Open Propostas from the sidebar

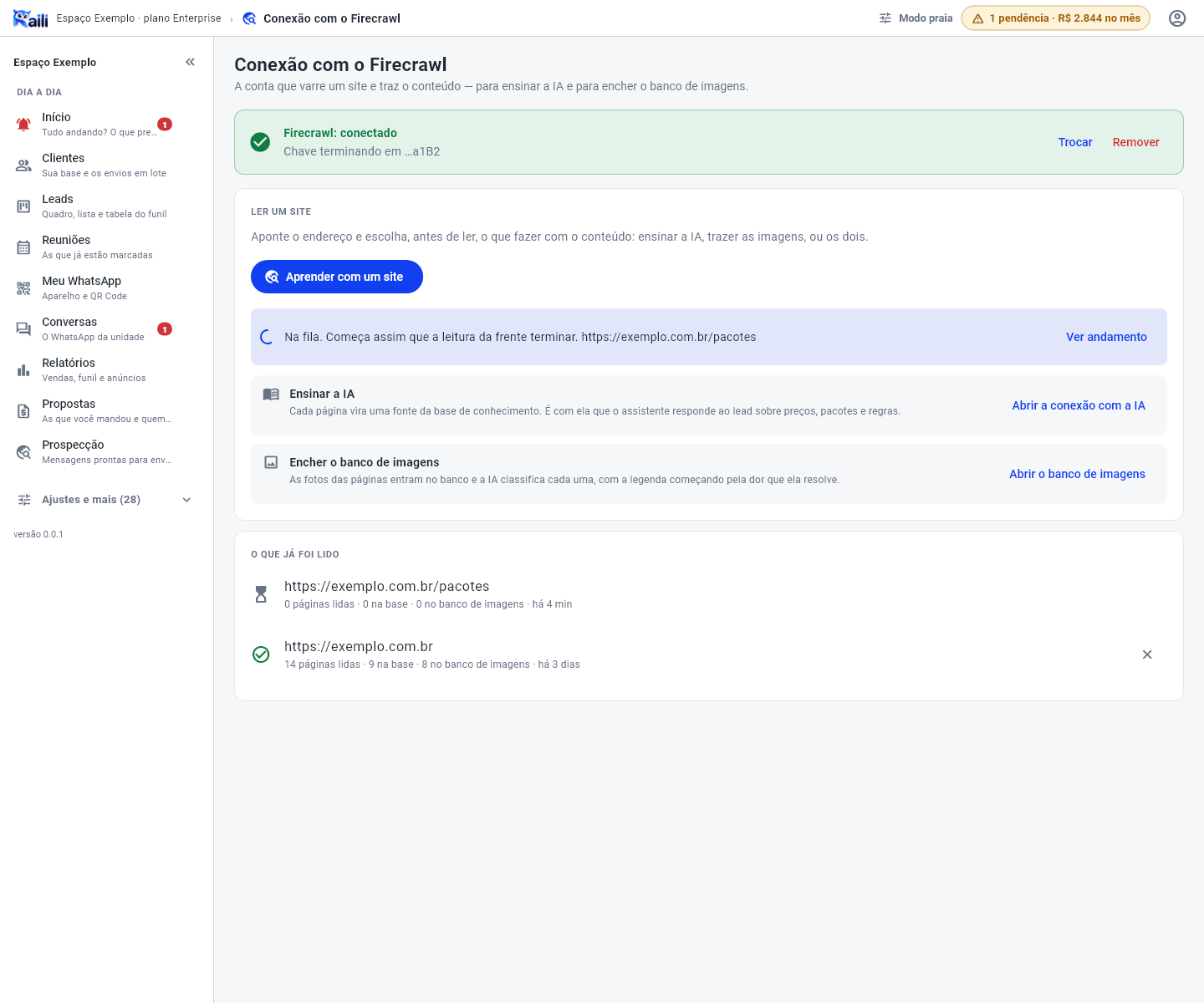pos(105,411)
